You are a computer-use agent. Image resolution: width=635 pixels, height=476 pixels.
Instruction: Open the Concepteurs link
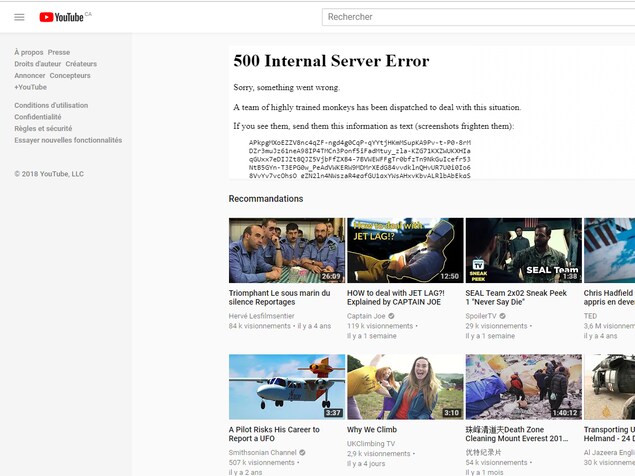pyautogui.click(x=70, y=75)
